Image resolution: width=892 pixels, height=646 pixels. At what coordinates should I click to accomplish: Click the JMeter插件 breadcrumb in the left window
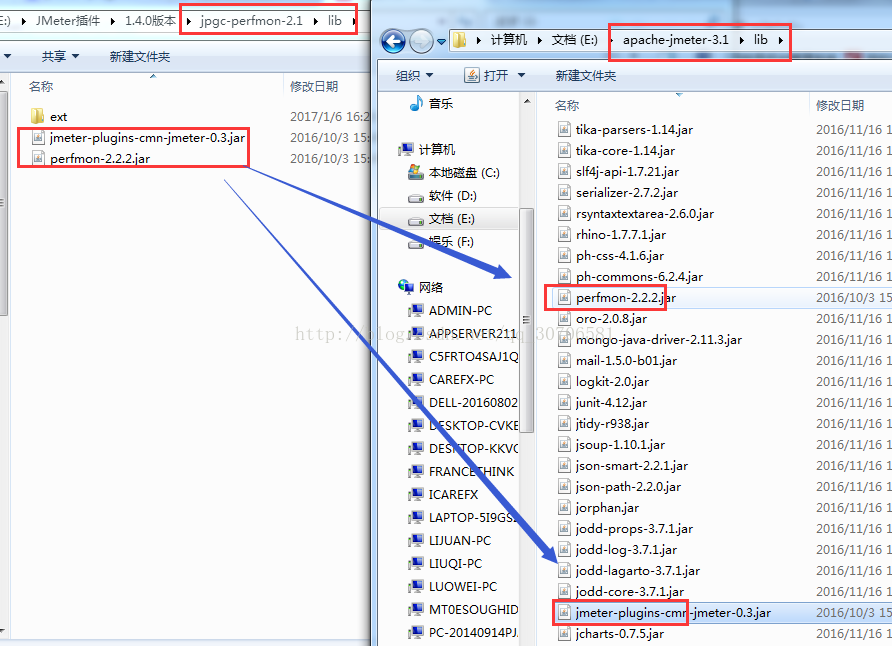tap(68, 20)
